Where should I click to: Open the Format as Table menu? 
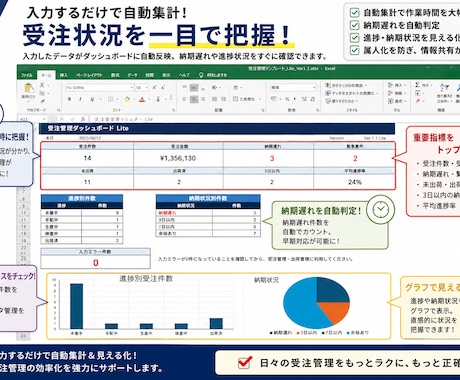tap(352, 93)
